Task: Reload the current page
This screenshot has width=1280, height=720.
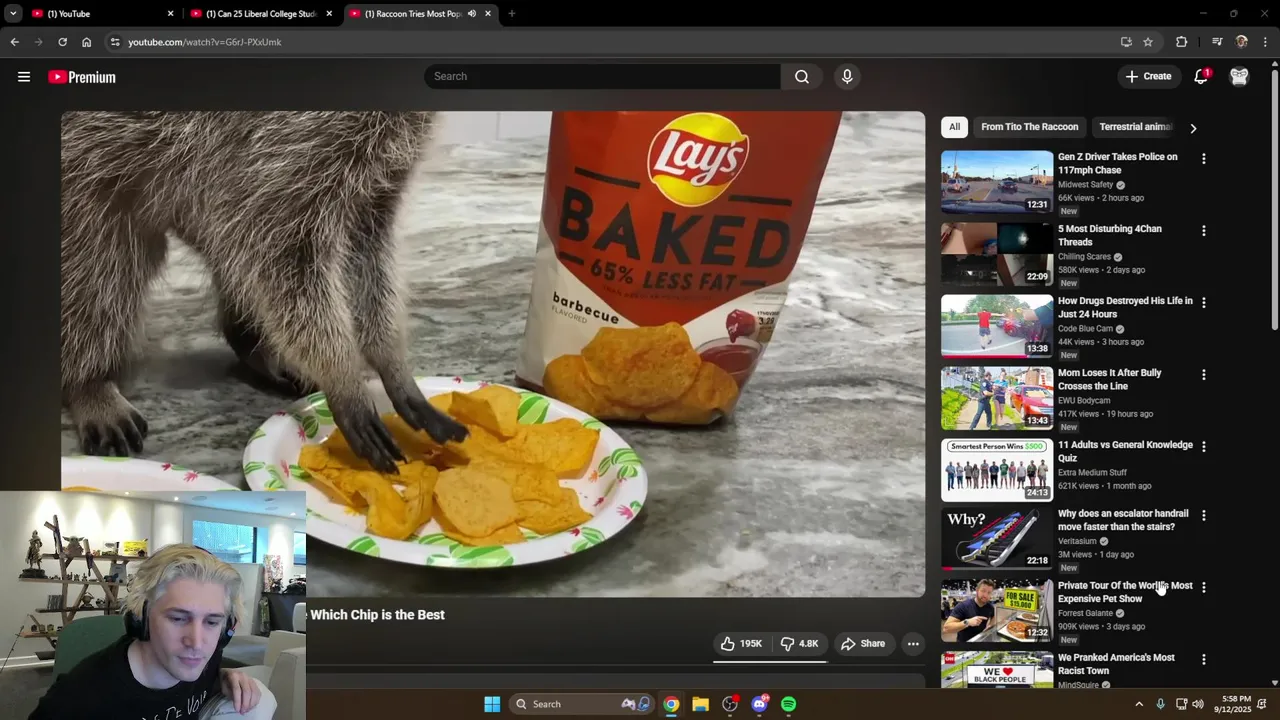Action: tap(62, 42)
